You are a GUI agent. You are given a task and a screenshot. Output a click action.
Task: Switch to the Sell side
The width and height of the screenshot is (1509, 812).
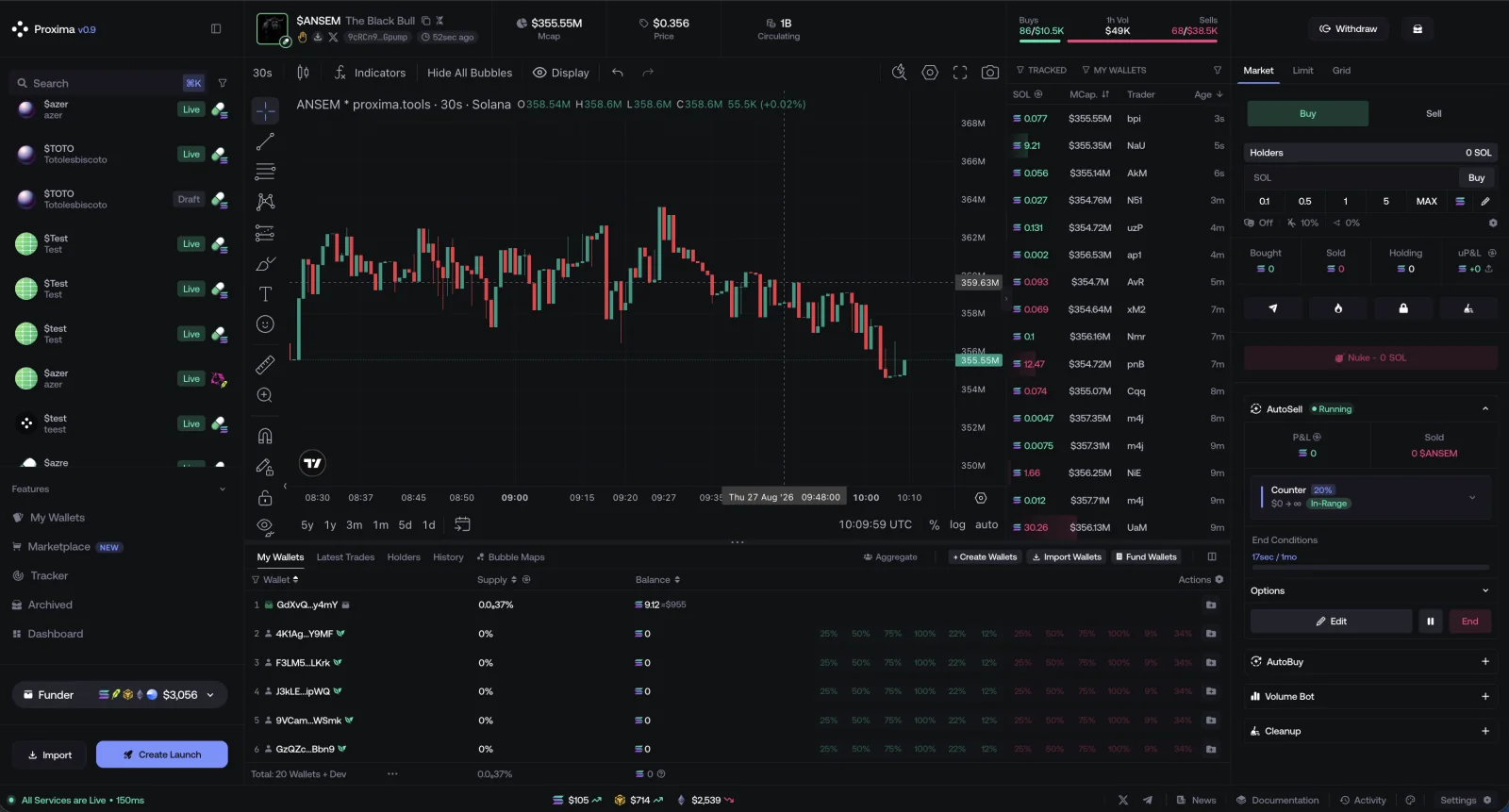click(x=1434, y=113)
